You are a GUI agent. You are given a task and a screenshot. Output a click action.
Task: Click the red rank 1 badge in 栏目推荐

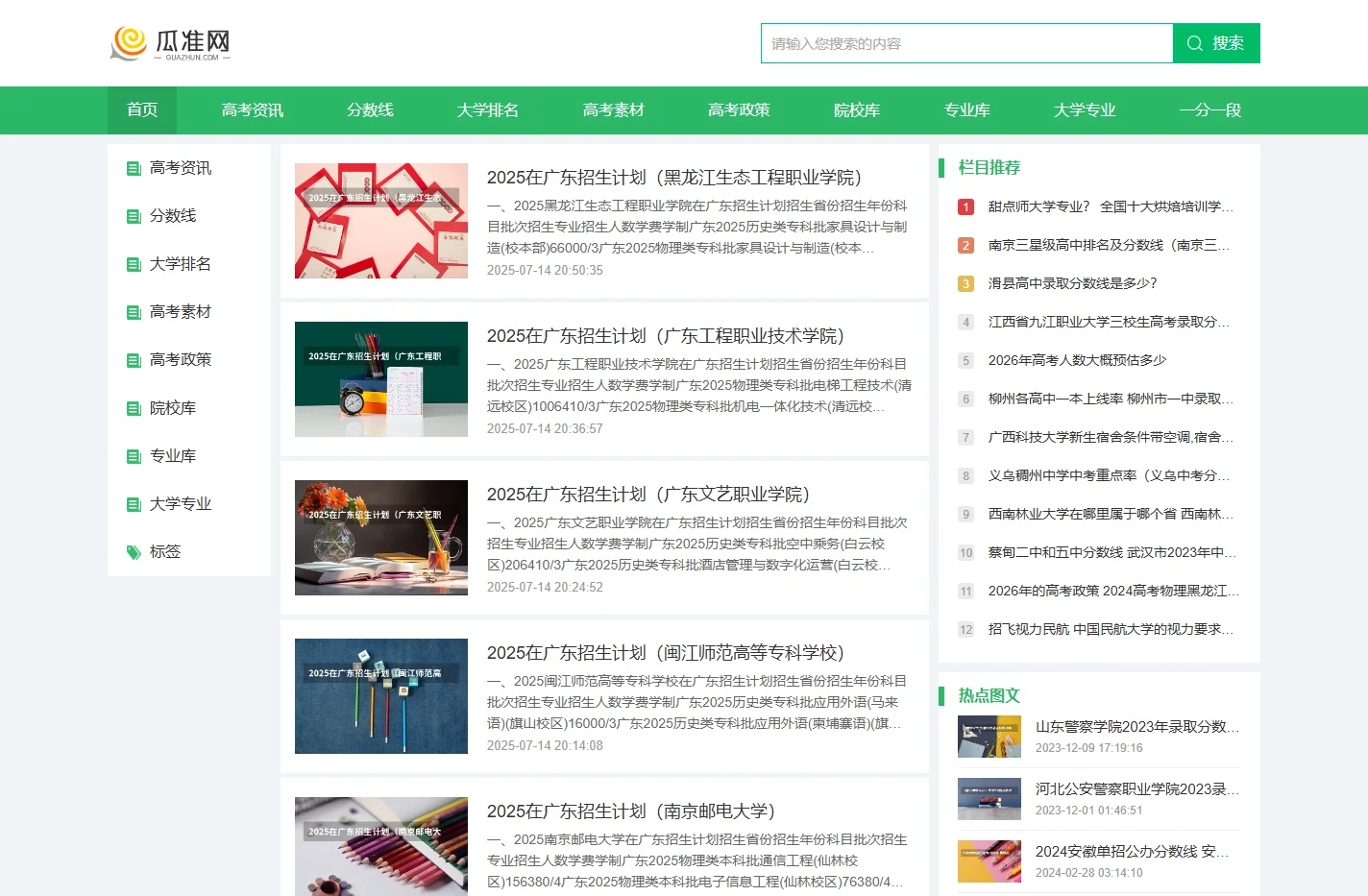pos(966,206)
